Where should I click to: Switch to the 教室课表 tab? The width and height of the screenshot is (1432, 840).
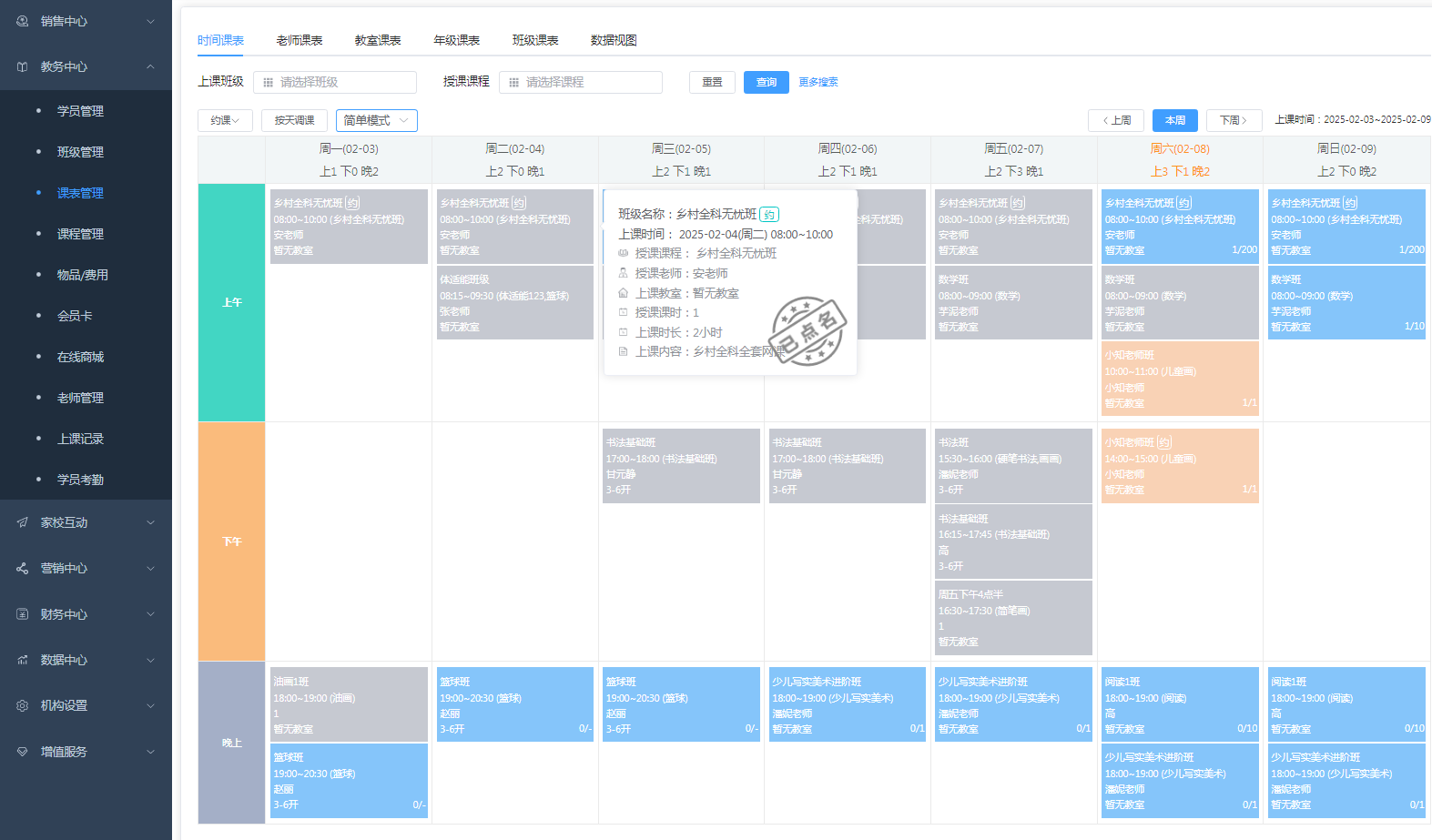tap(378, 40)
